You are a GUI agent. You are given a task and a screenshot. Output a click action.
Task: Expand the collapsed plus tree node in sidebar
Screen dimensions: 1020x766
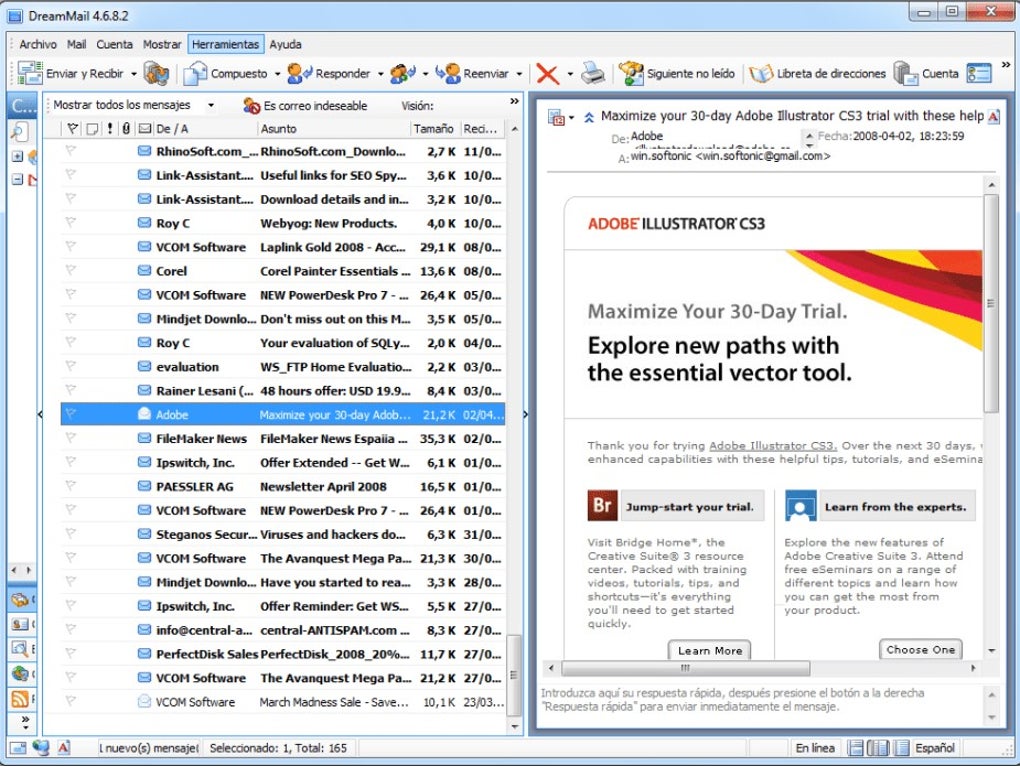pyautogui.click(x=18, y=156)
